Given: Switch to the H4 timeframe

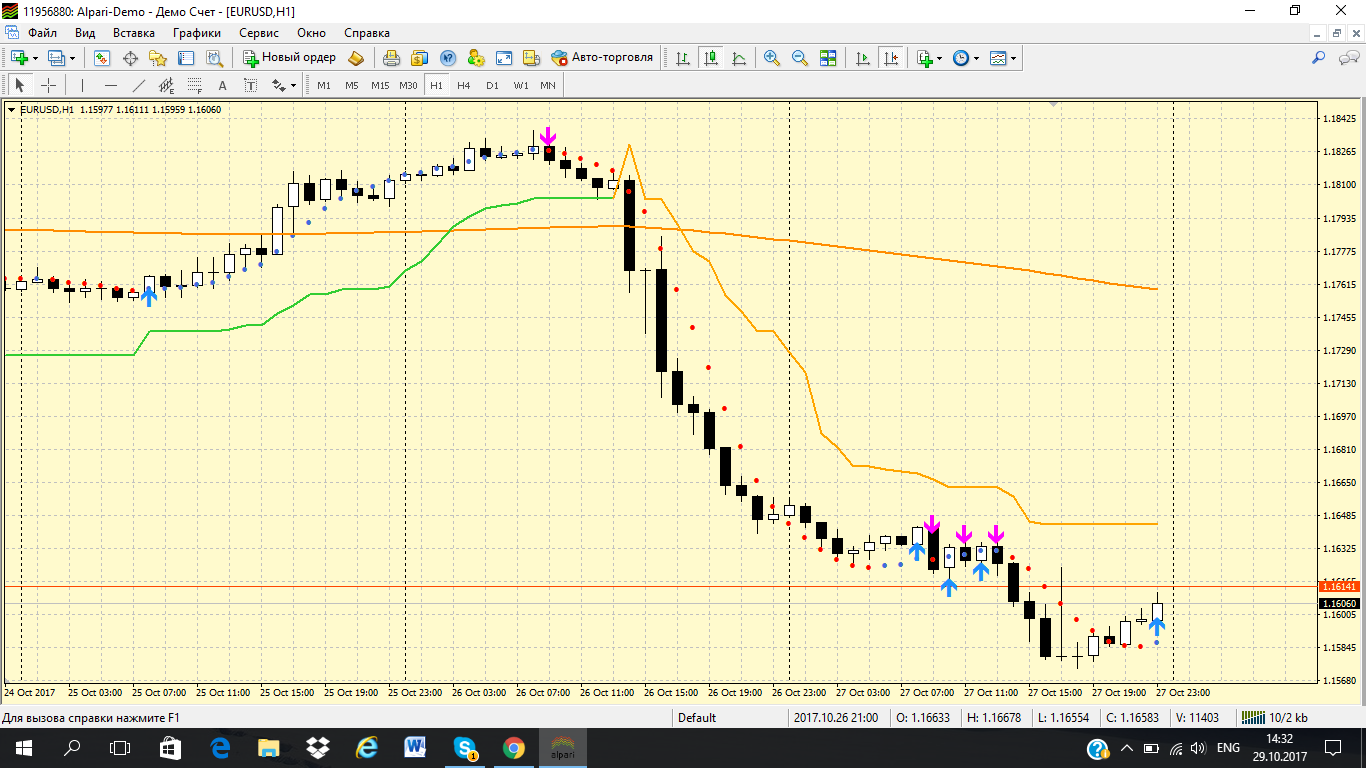Looking at the screenshot, I should [464, 85].
